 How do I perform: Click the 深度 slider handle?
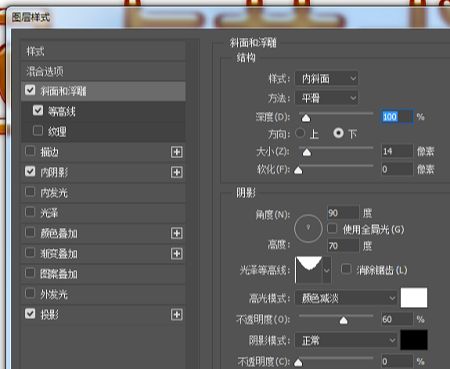(306, 118)
